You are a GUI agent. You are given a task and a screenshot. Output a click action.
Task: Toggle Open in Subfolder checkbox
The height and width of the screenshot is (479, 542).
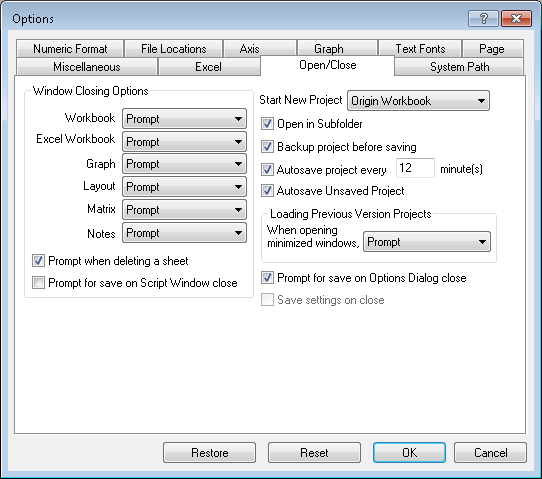click(267, 124)
